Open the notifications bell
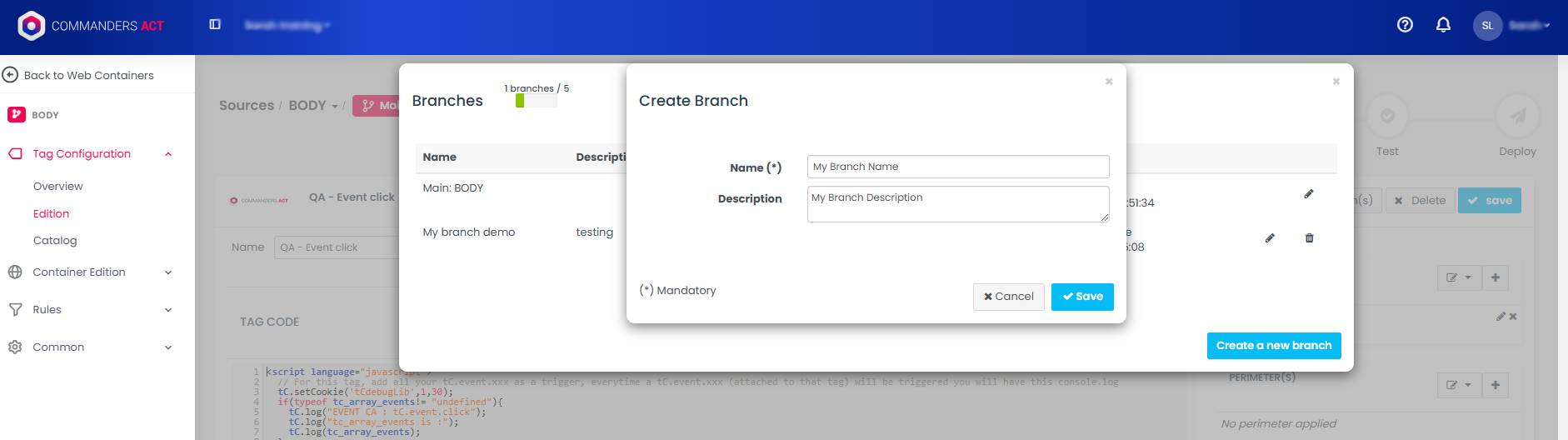 point(1443,25)
